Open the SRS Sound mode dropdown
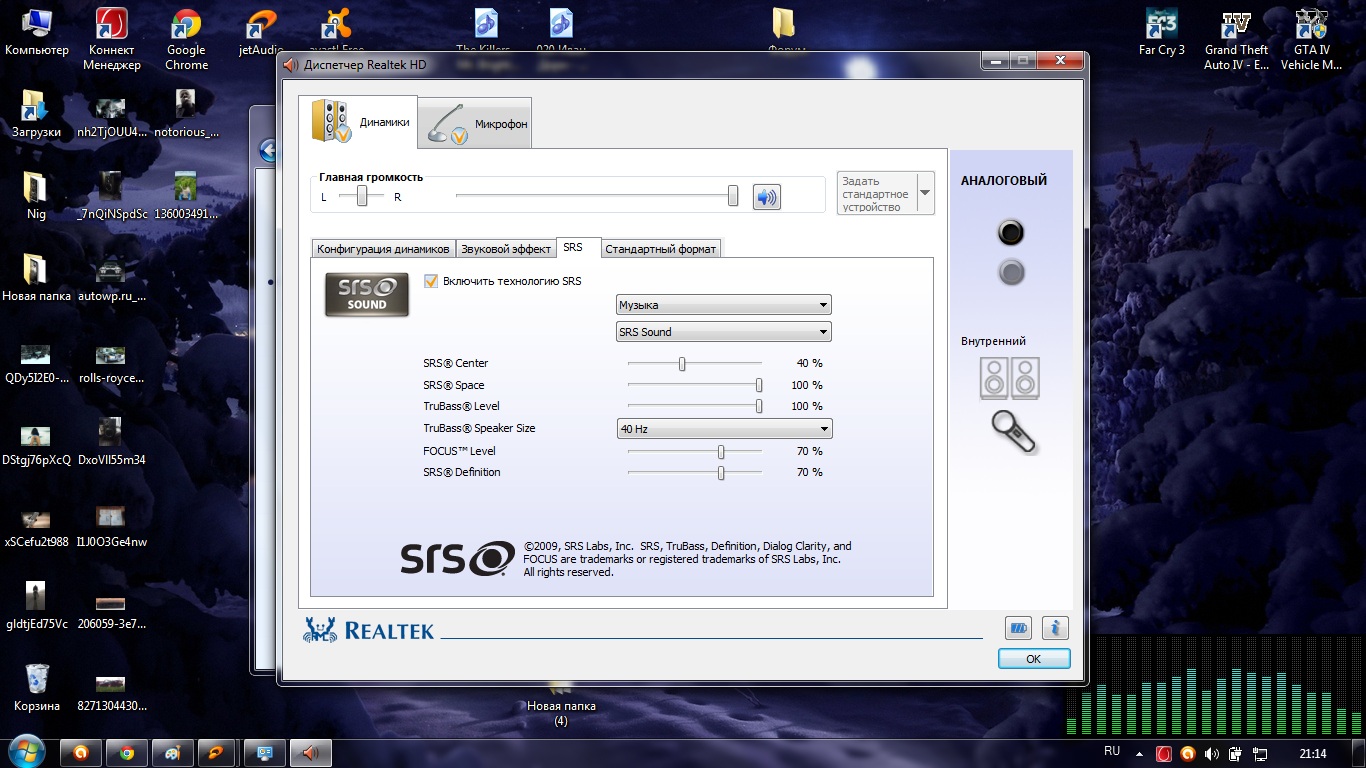The height and width of the screenshot is (768, 1366). (723, 332)
